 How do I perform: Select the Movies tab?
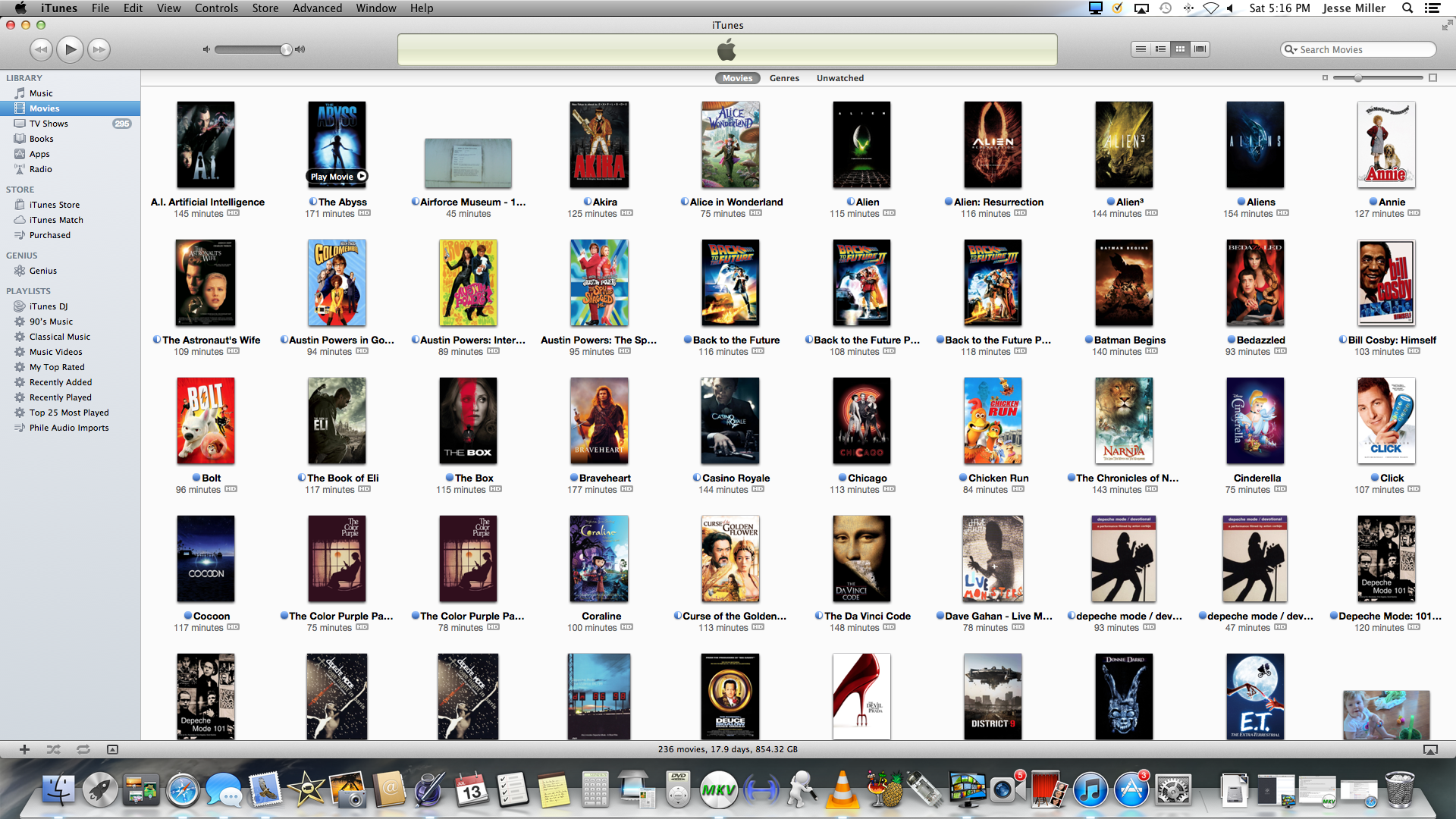pyautogui.click(x=737, y=78)
